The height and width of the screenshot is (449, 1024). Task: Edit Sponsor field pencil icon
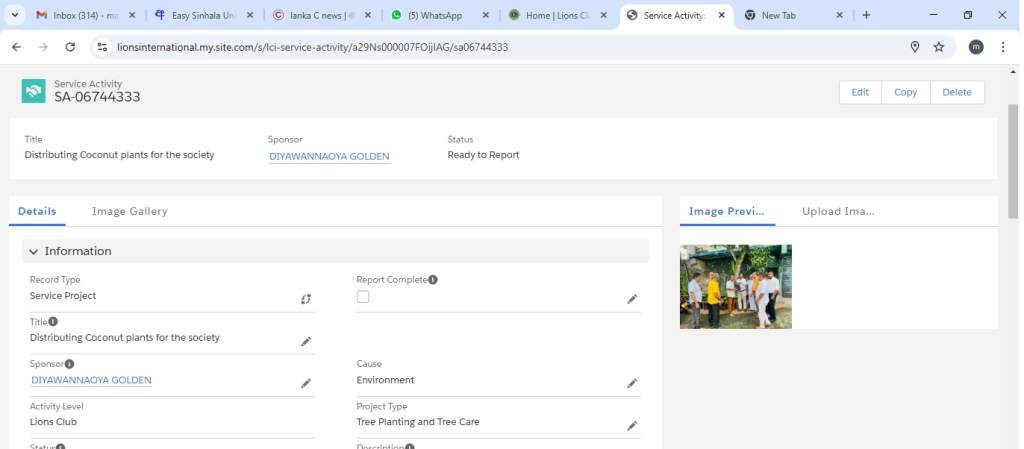click(306, 384)
